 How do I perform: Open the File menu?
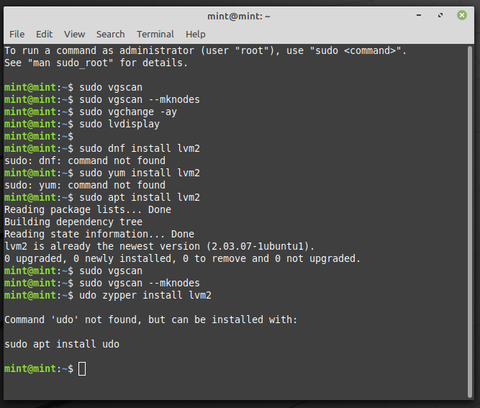click(x=17, y=34)
